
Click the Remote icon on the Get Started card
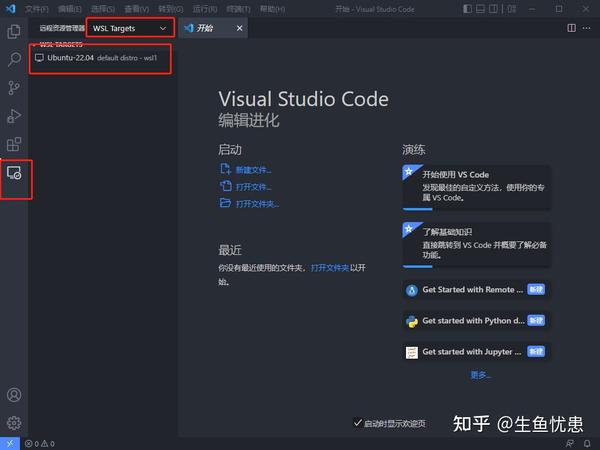click(412, 290)
